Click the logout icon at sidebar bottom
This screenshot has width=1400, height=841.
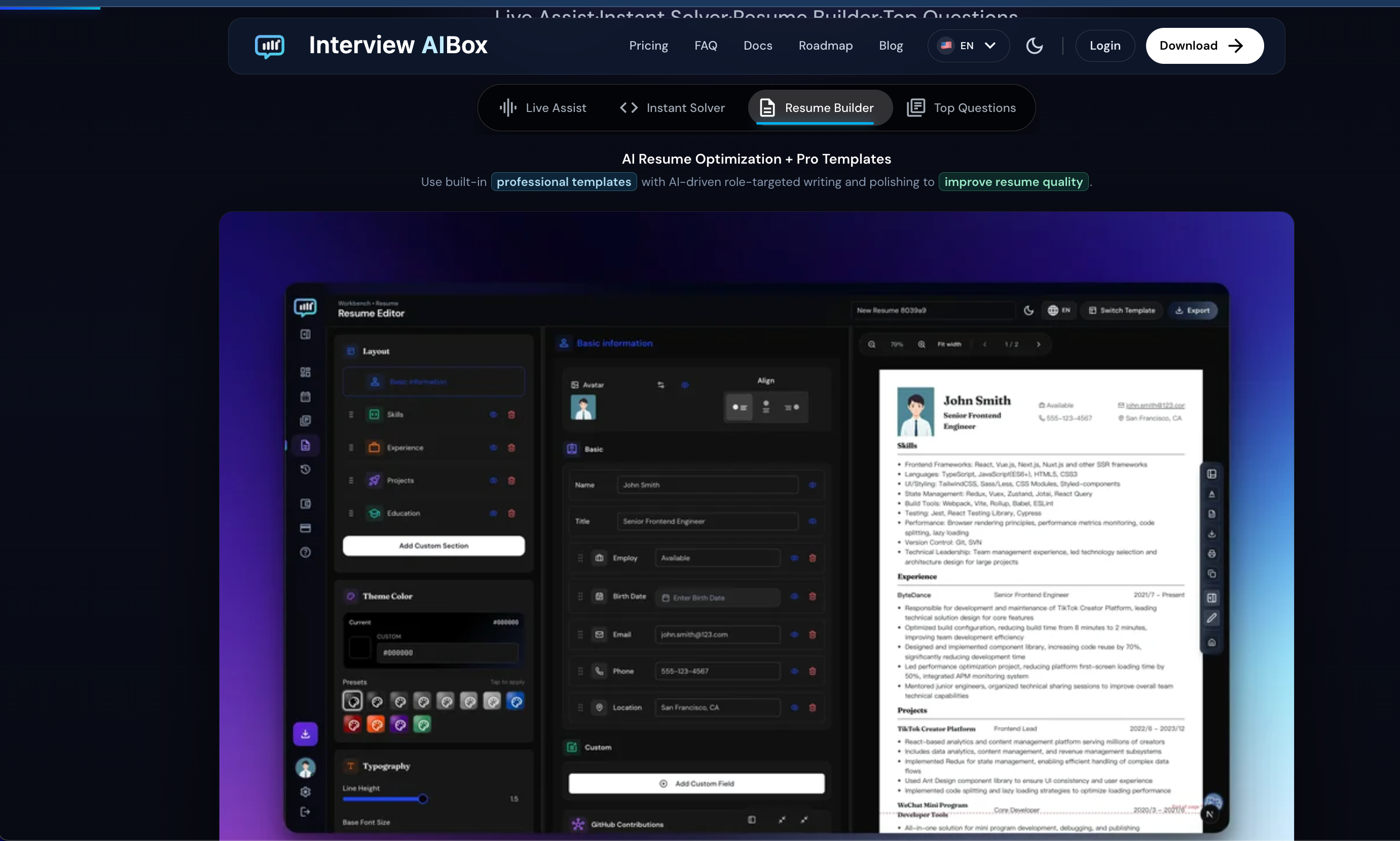(x=305, y=812)
